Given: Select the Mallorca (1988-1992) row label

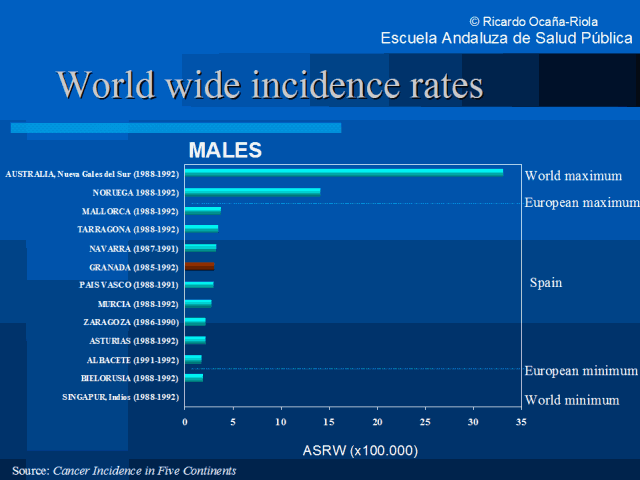Looking at the screenshot, I should pos(130,211).
